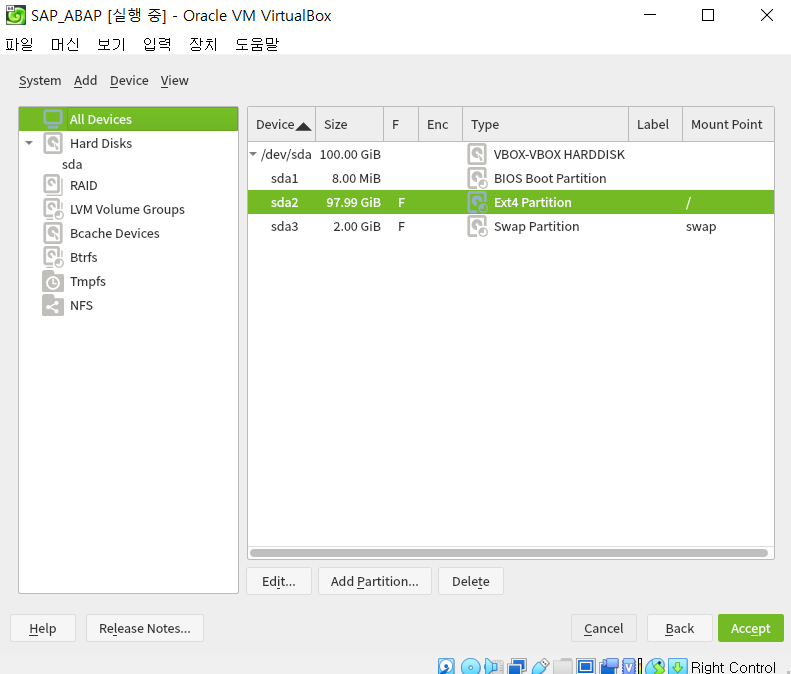Viewport: 791px width, 674px height.
Task: Open the Device menu
Action: pyautogui.click(x=129, y=81)
